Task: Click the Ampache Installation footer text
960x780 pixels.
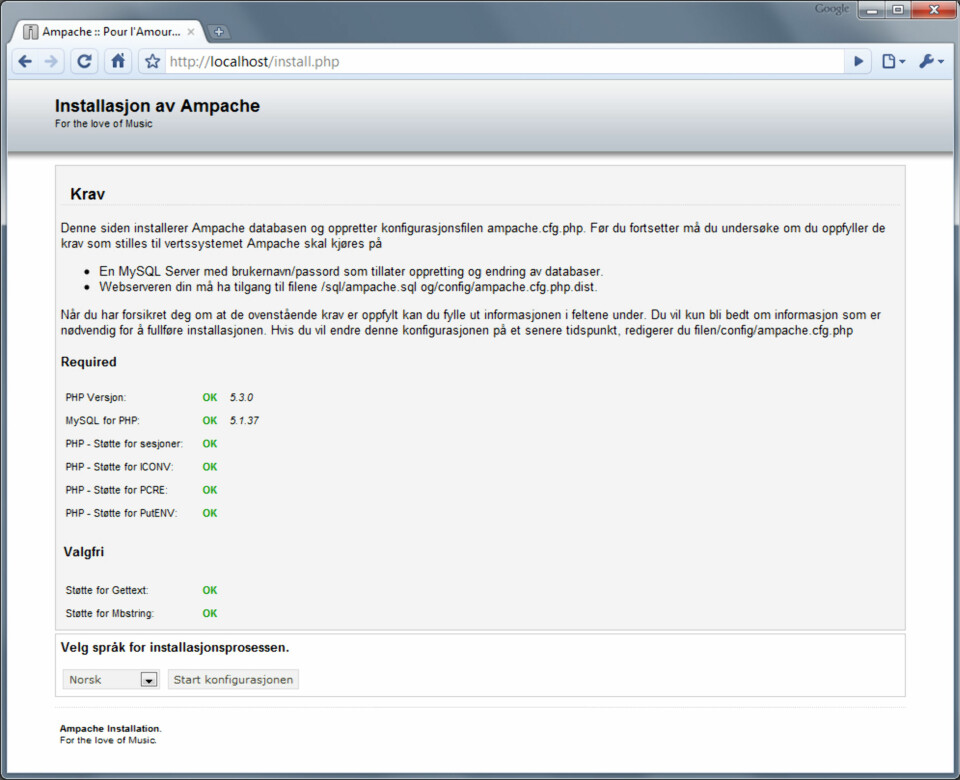Action: [110, 729]
